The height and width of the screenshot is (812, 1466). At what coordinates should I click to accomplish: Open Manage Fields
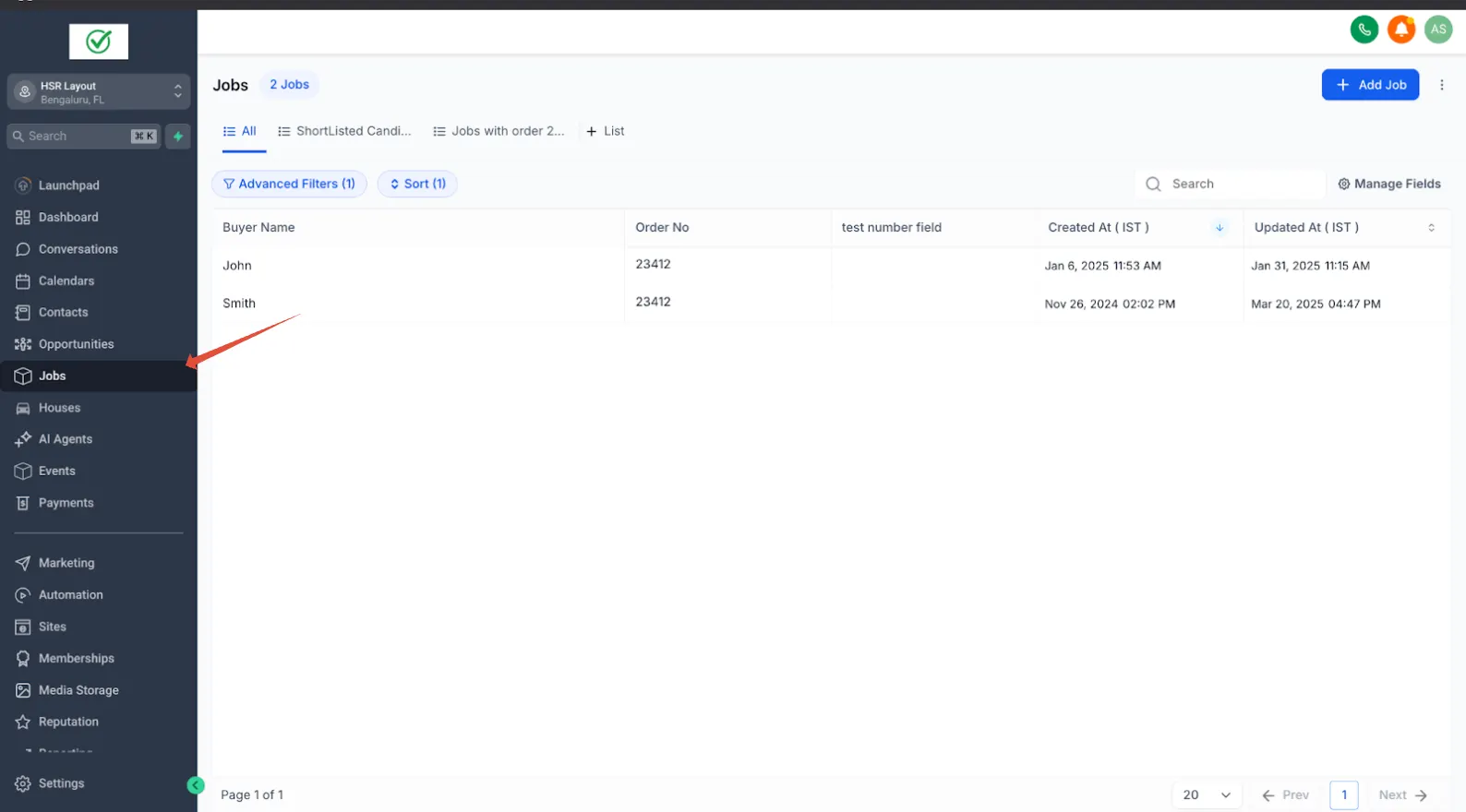pos(1389,185)
